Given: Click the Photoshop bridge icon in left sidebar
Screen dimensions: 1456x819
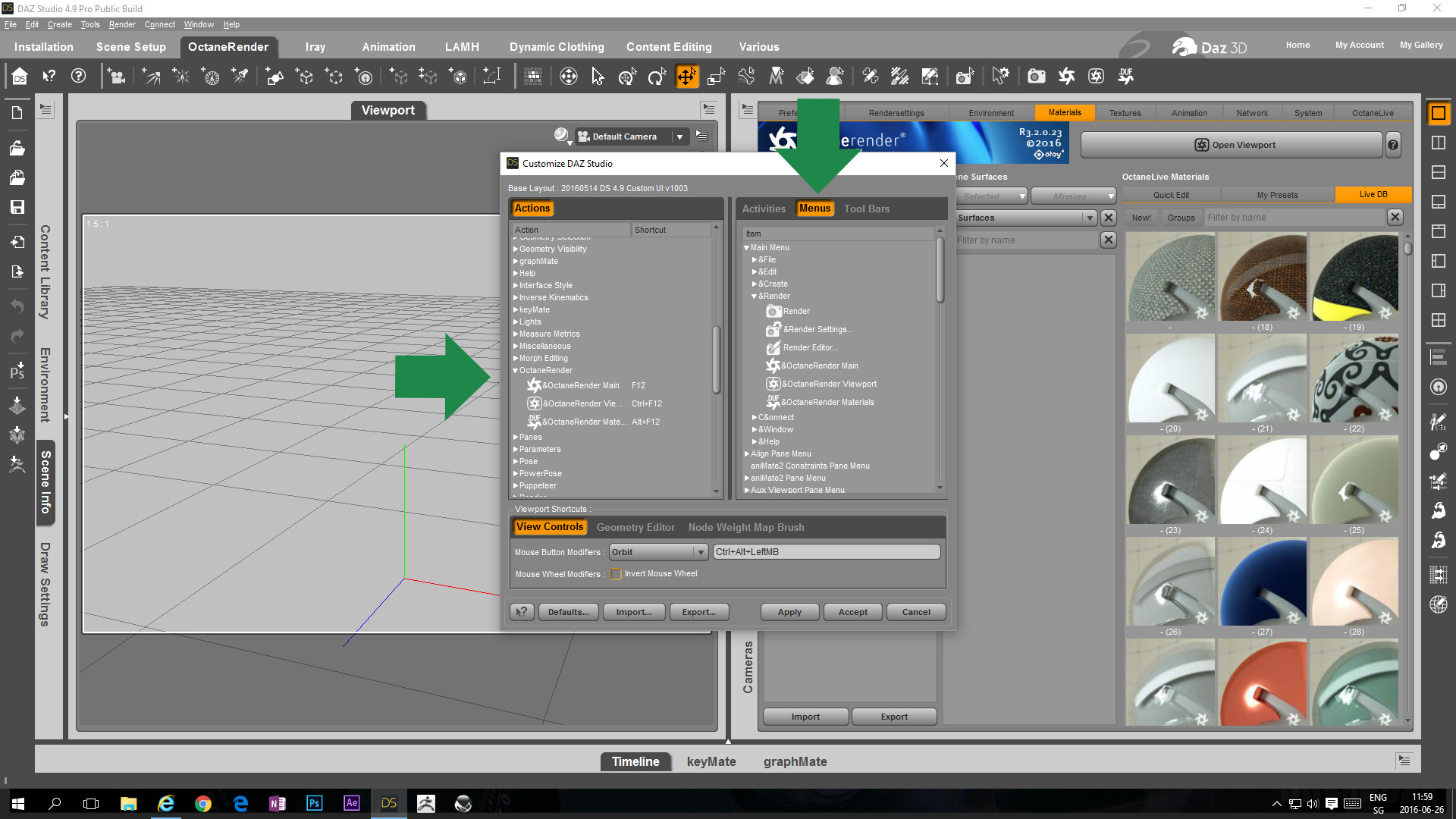Looking at the screenshot, I should point(17,370).
